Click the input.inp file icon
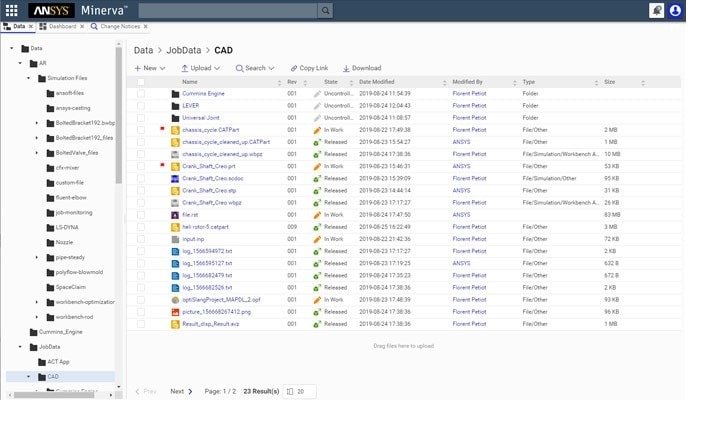The image size is (710, 436). coord(175,239)
